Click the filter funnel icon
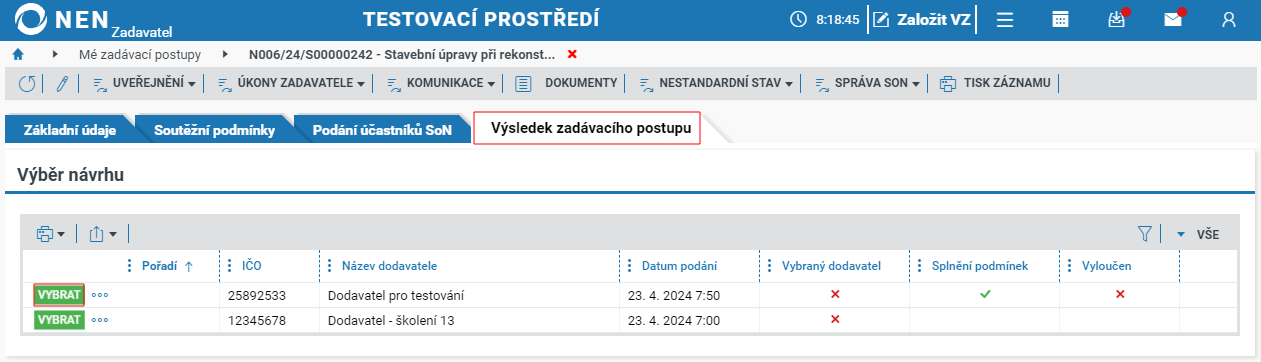 pos(1145,234)
